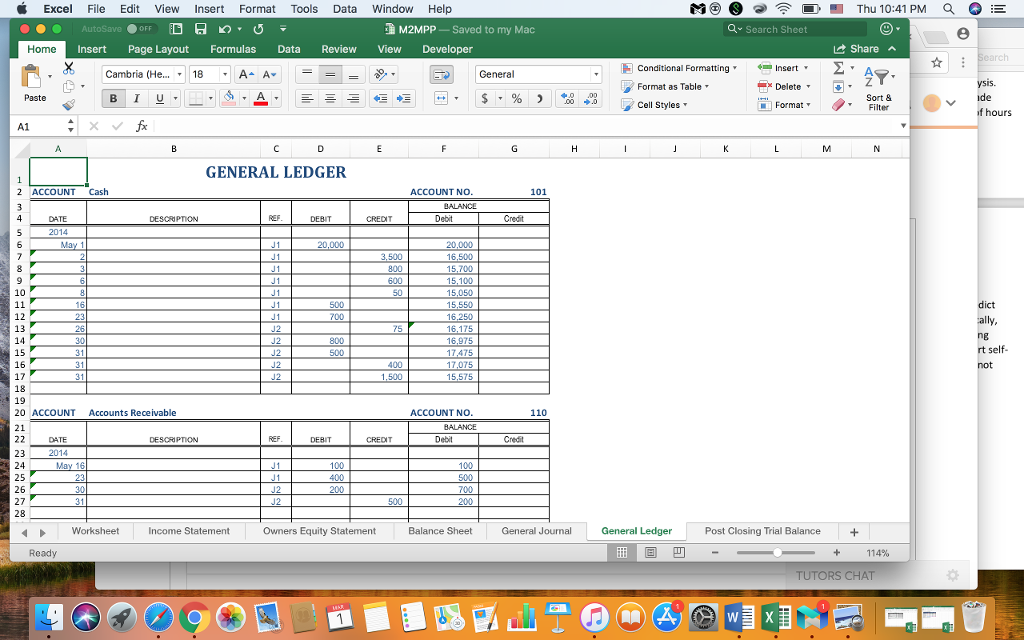Undo last action in title bar
Screen dimensions: 1024x640
(225, 29)
